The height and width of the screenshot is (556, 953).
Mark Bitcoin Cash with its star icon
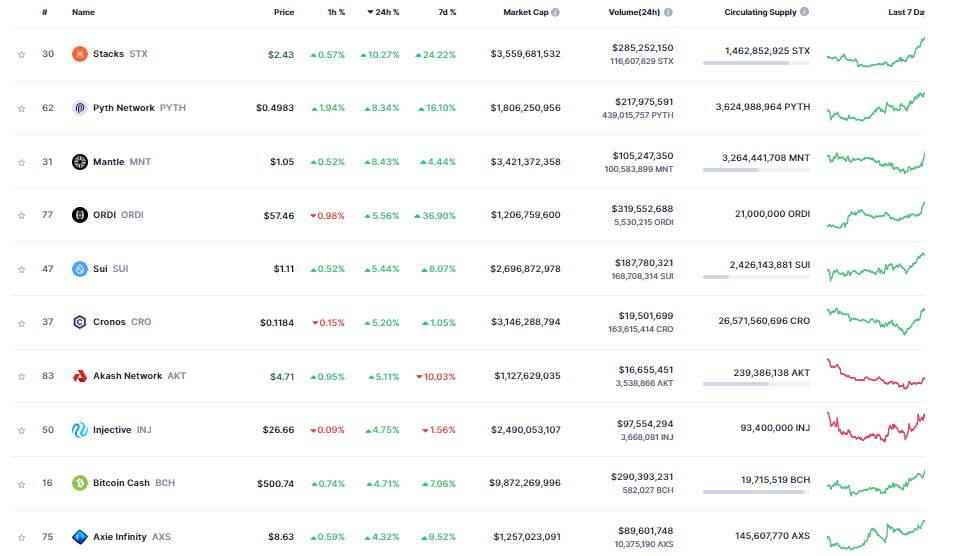pyautogui.click(x=22, y=484)
